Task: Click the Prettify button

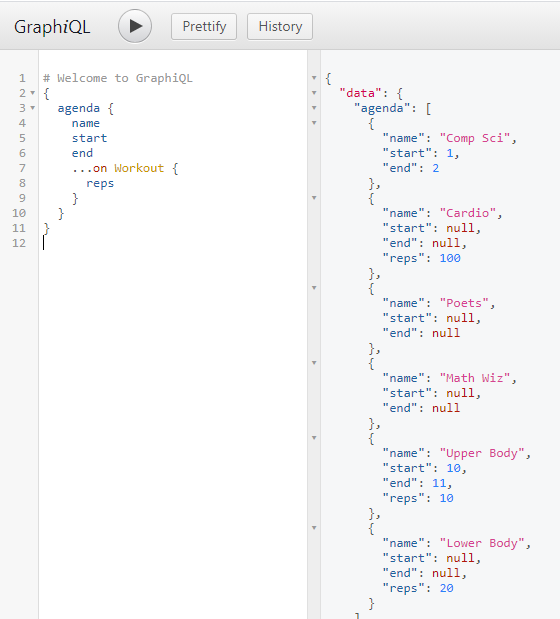Action: [x=204, y=26]
